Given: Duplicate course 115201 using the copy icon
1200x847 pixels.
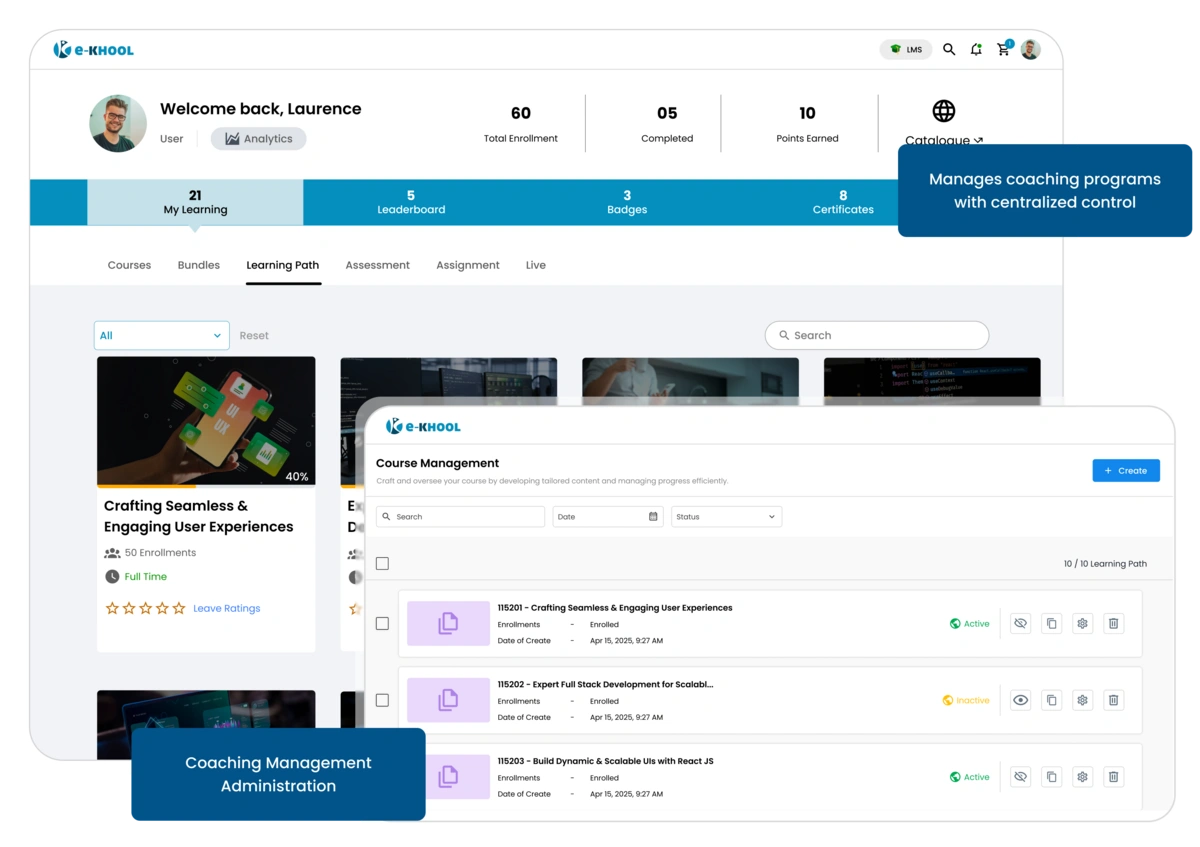Looking at the screenshot, I should click(x=1051, y=623).
